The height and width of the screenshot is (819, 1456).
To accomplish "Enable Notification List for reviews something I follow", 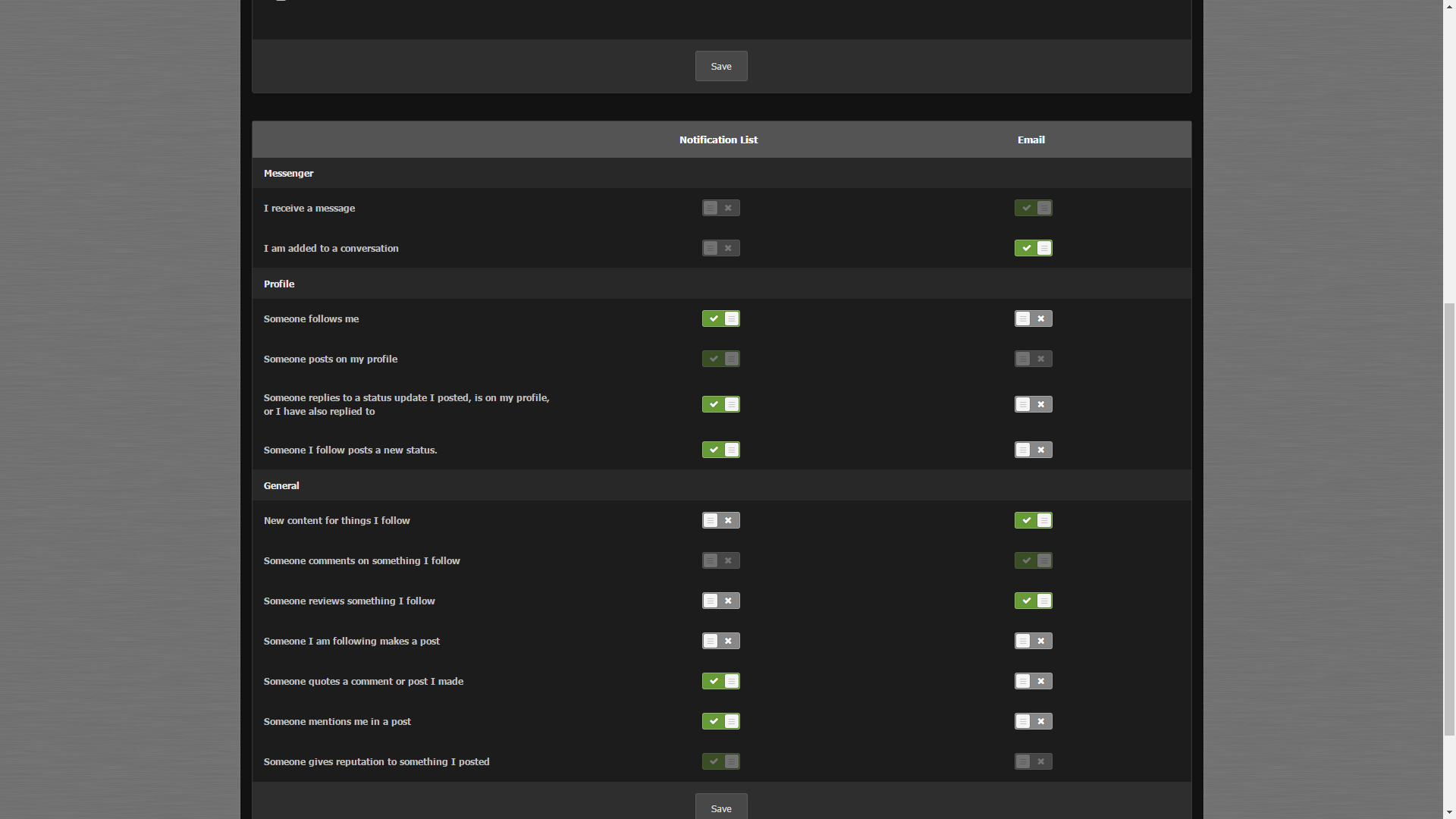I will point(720,601).
